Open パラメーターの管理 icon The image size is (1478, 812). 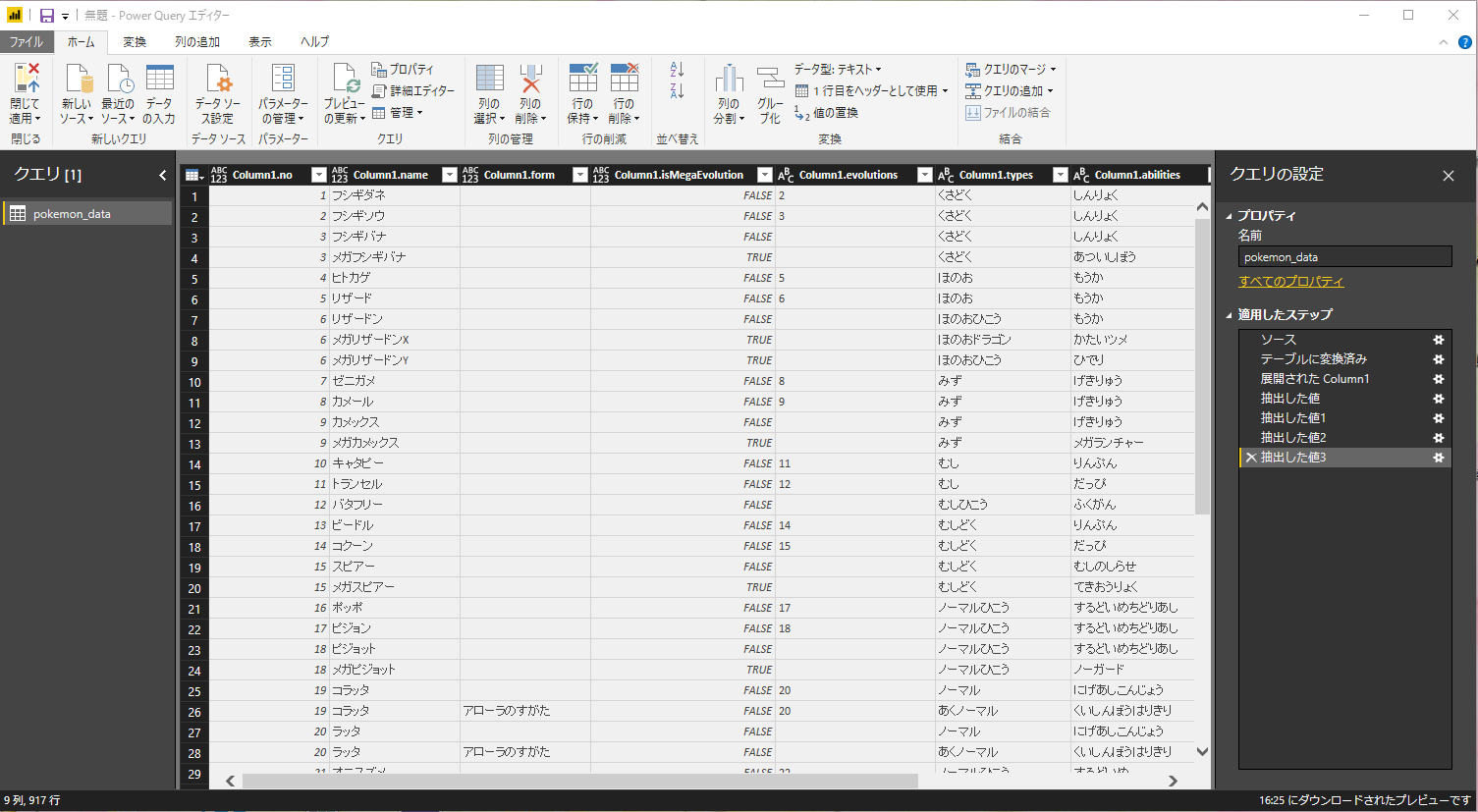pyautogui.click(x=283, y=79)
